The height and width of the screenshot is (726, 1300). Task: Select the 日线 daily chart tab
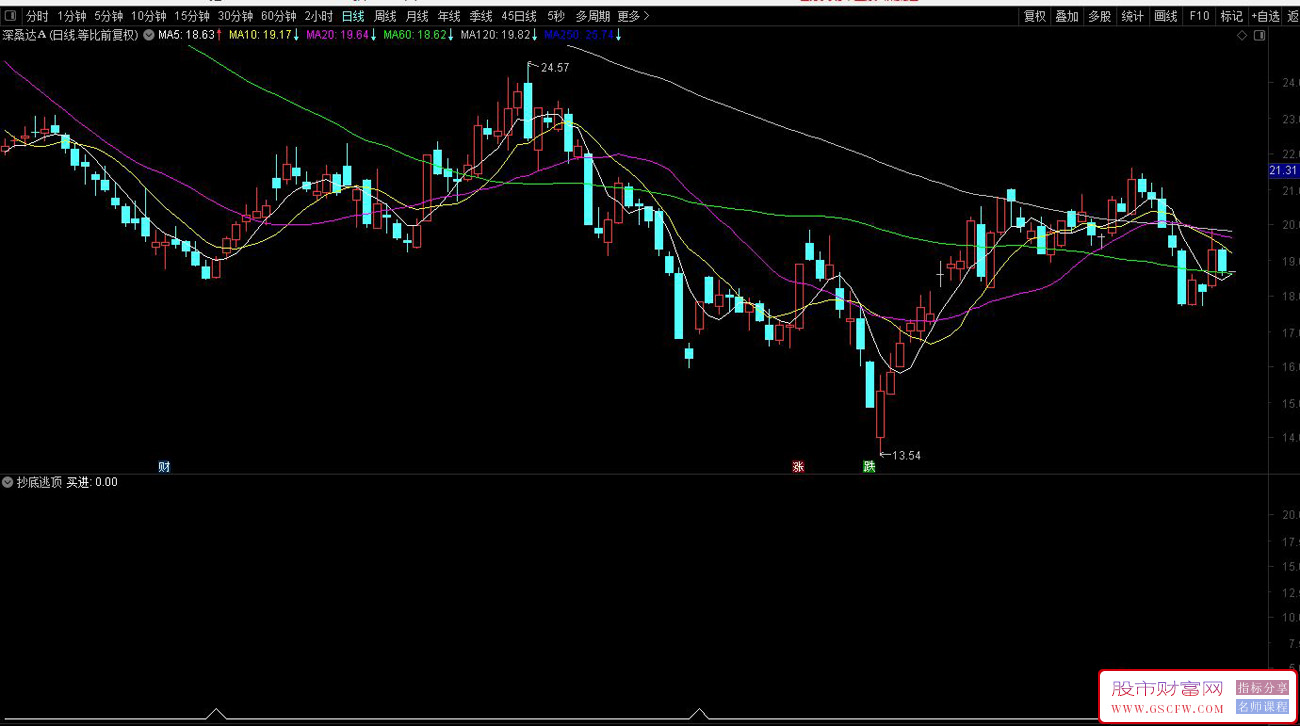353,16
